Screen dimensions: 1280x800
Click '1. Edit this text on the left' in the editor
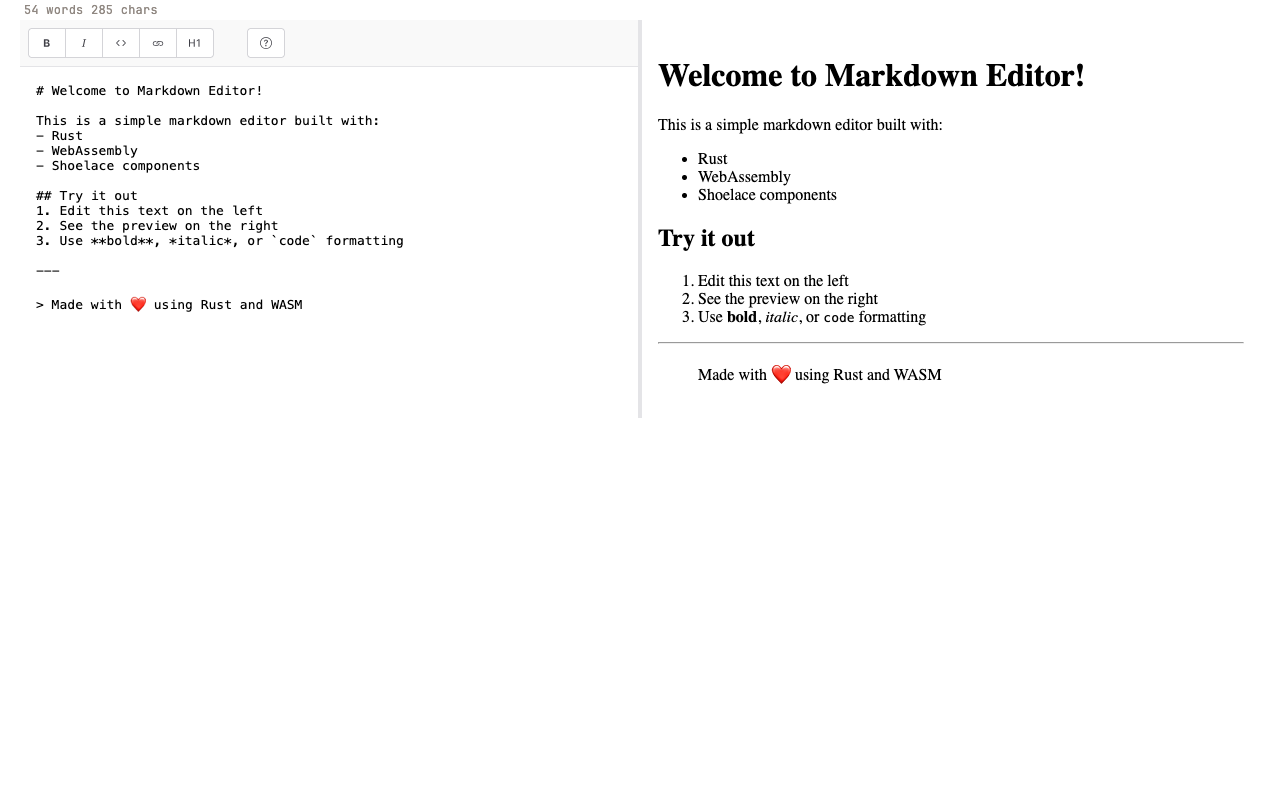[150, 211]
